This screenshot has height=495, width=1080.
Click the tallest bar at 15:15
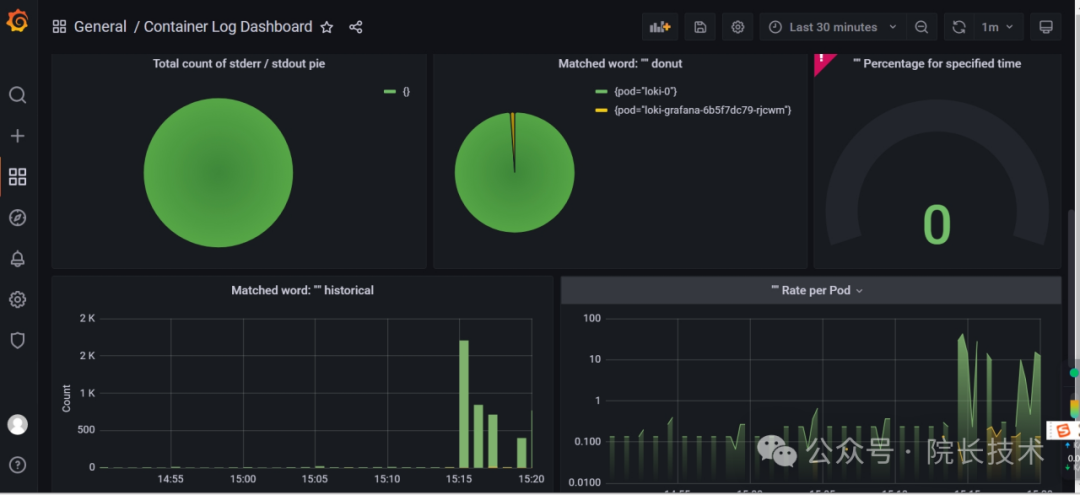point(464,404)
